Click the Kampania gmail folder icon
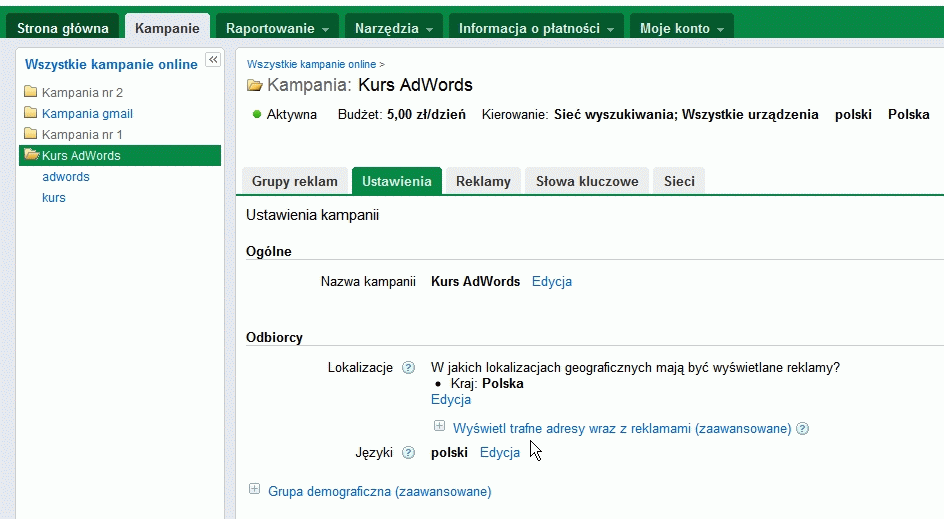 pos(31,113)
